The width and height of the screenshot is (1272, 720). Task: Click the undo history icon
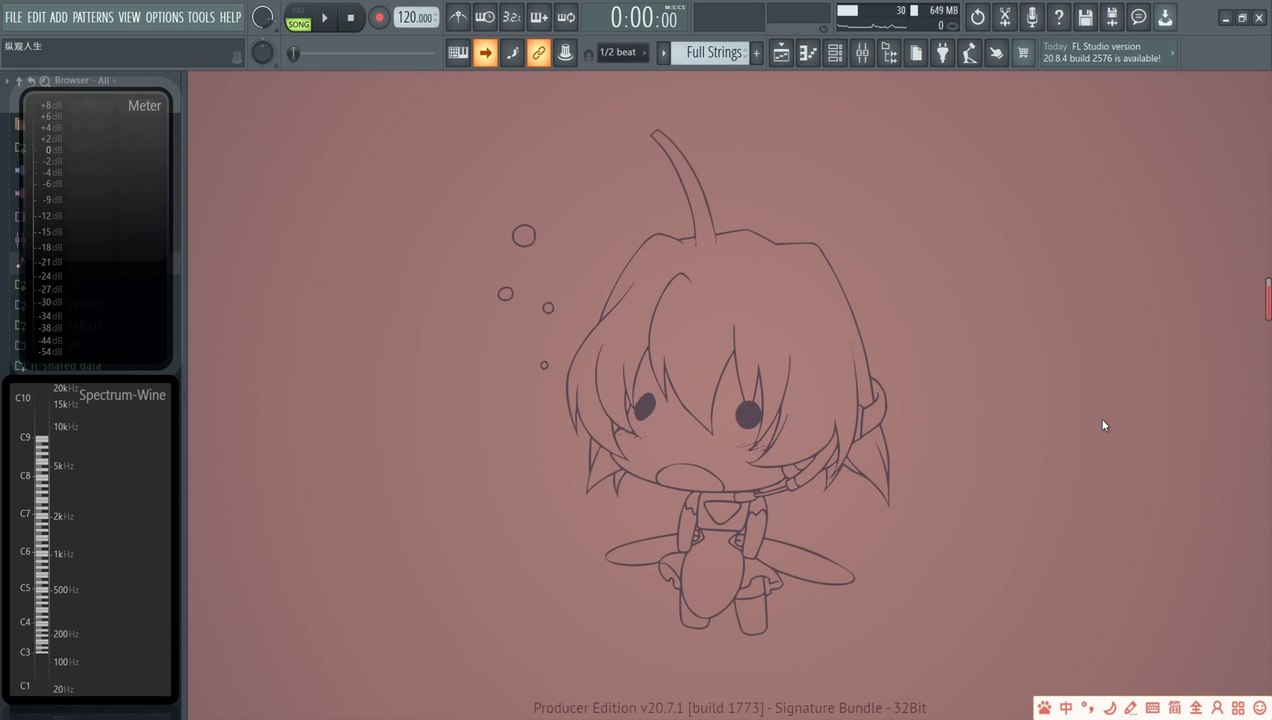tap(978, 17)
